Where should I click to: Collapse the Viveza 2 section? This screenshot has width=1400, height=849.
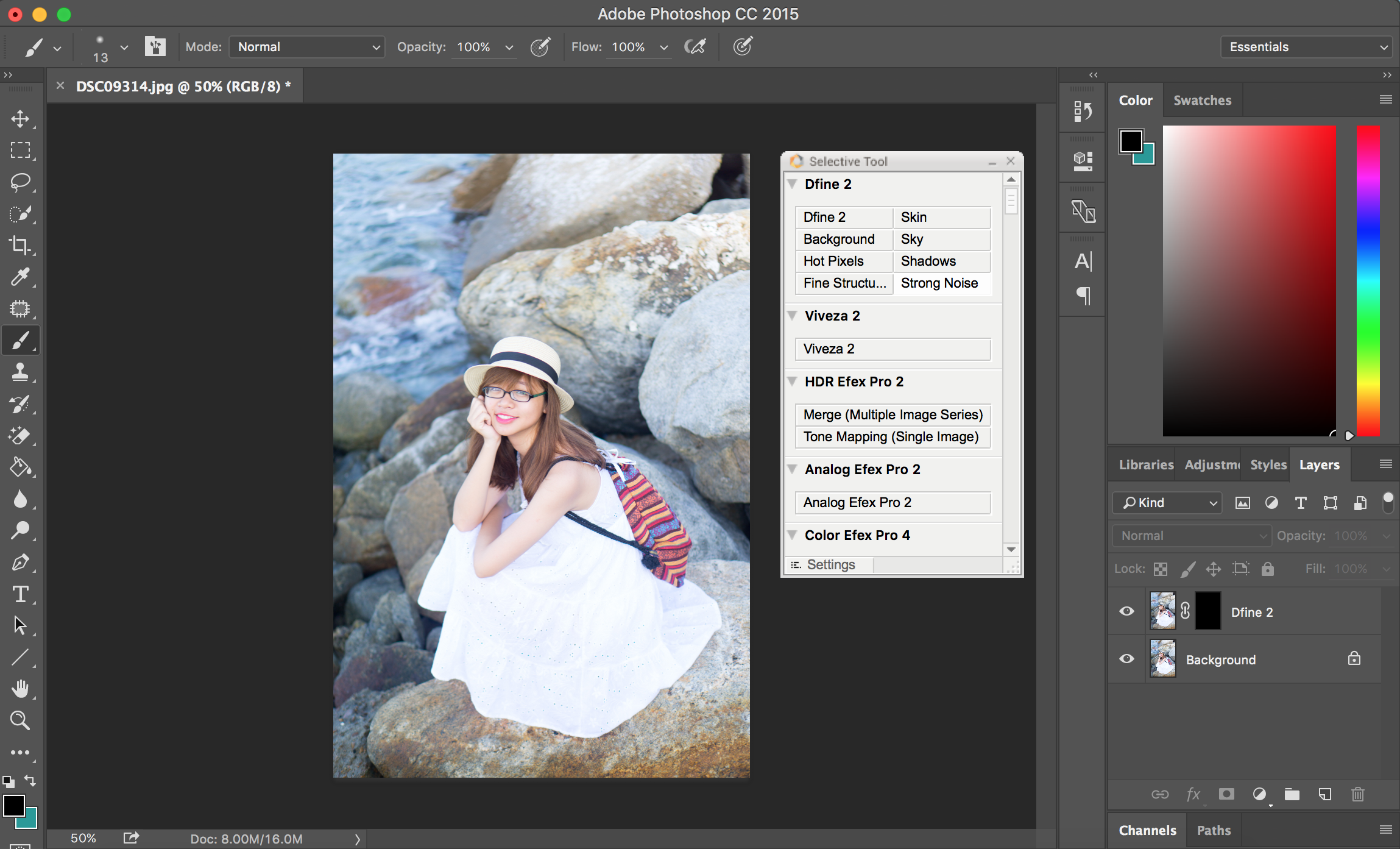click(793, 316)
